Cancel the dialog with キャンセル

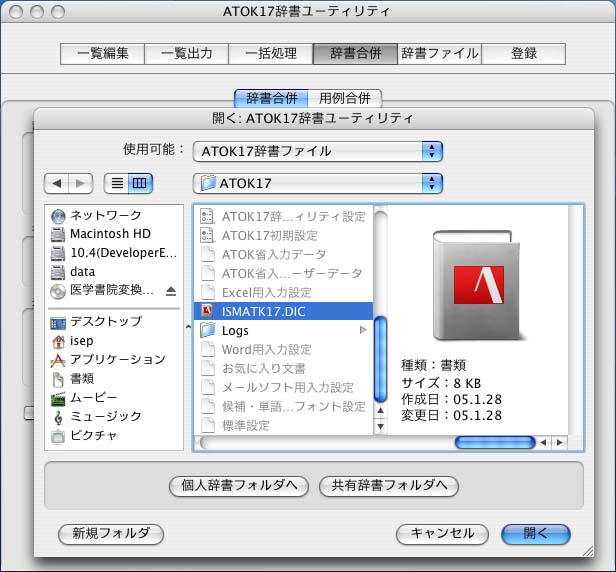(x=442, y=534)
